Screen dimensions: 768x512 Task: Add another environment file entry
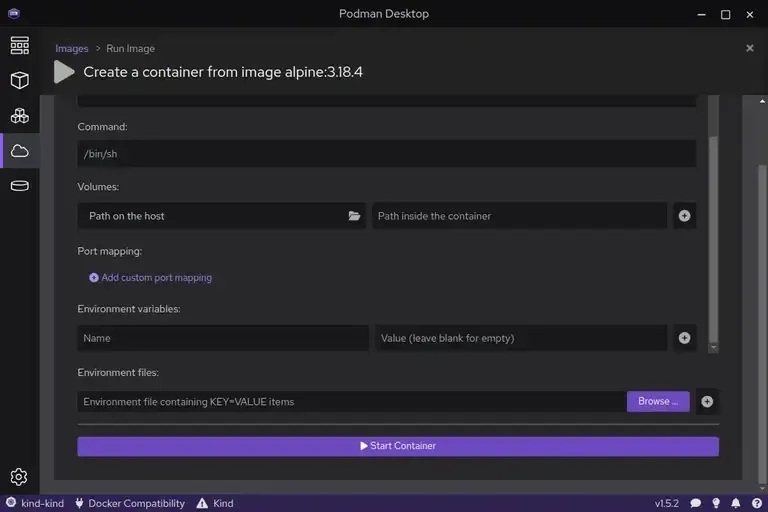point(707,401)
